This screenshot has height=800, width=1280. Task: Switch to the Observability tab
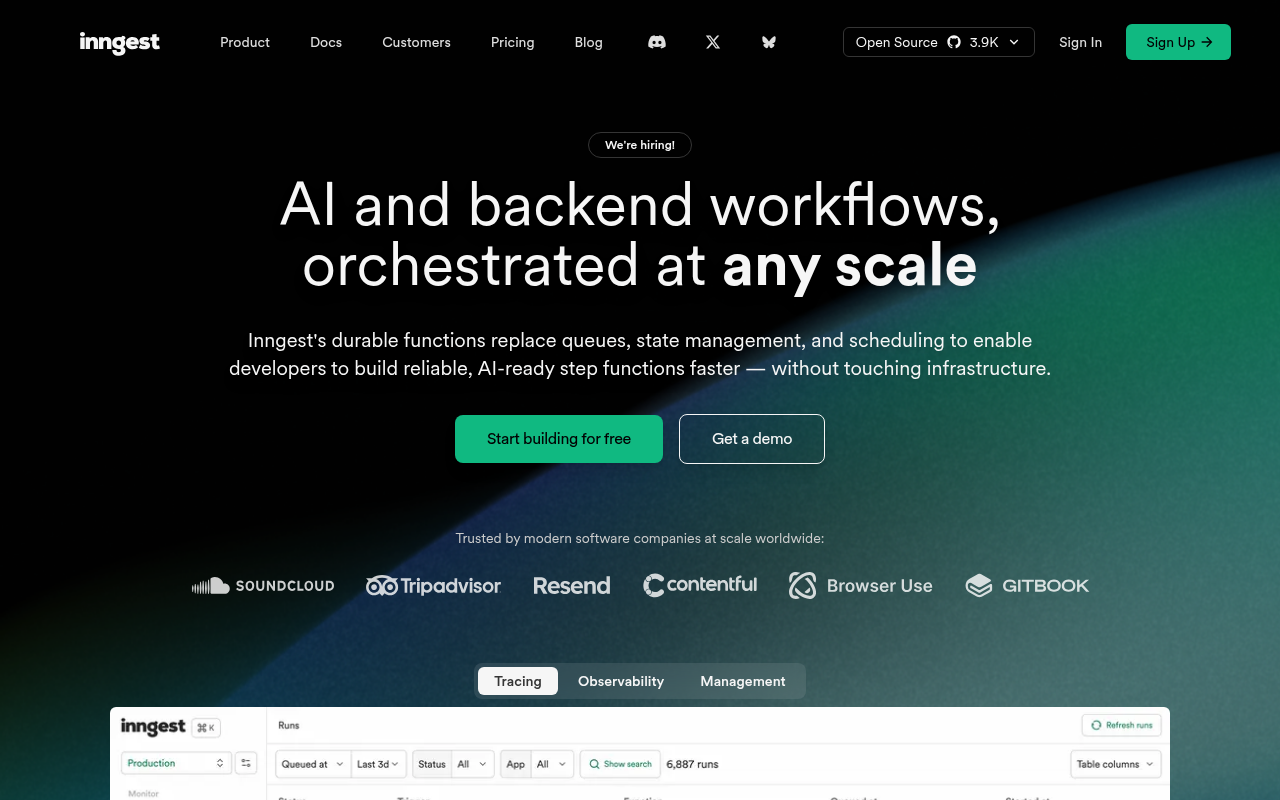pyautogui.click(x=620, y=681)
